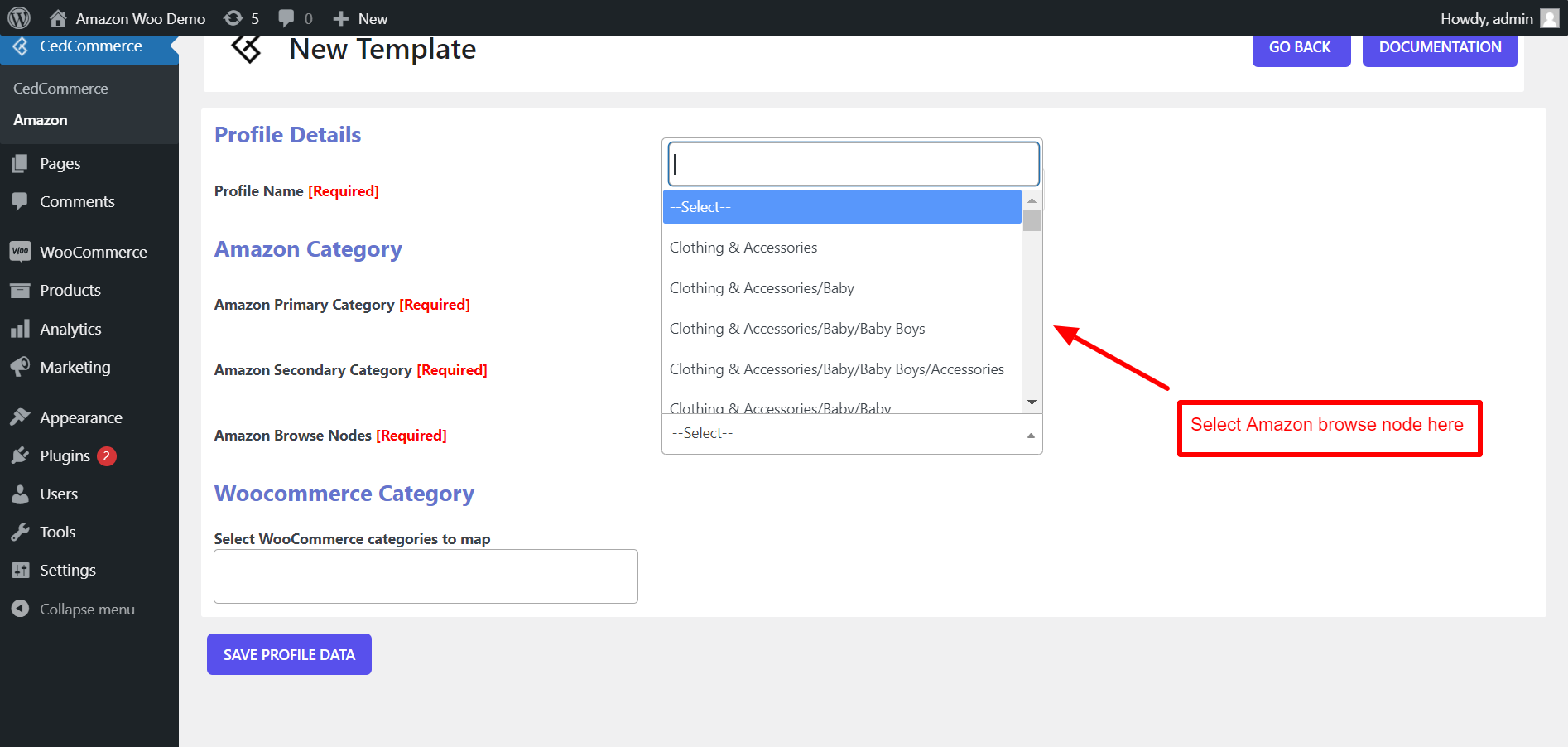Click the Users person icon
Viewport: 1568px width, 747px height.
[21, 494]
